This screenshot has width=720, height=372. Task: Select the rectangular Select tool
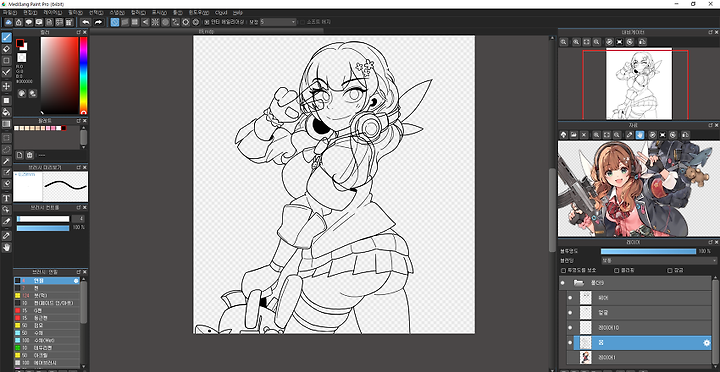pyautogui.click(x=6, y=137)
